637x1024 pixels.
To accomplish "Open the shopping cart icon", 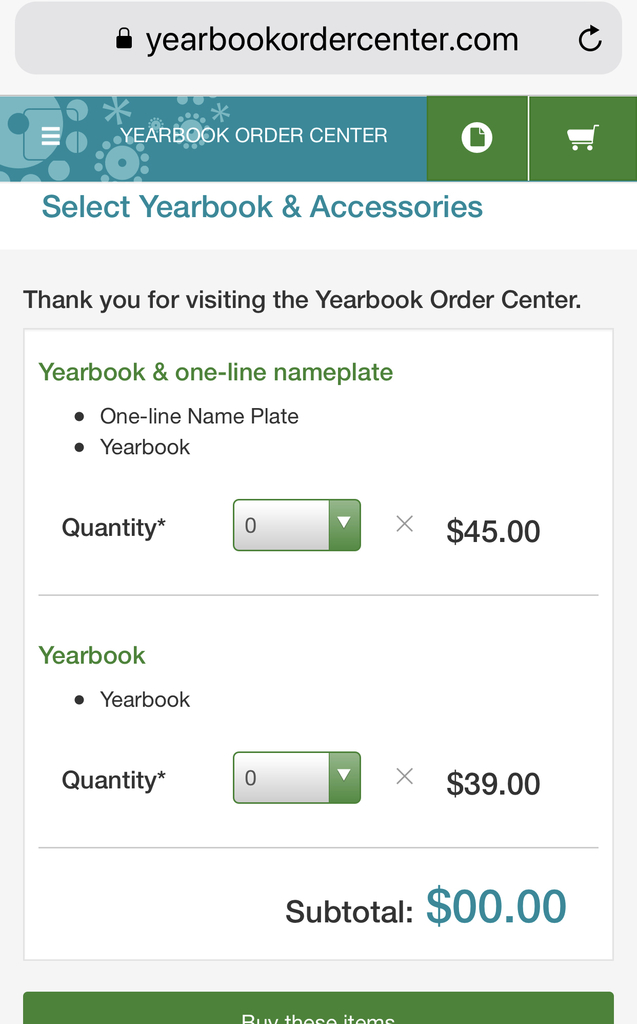I will [582, 138].
